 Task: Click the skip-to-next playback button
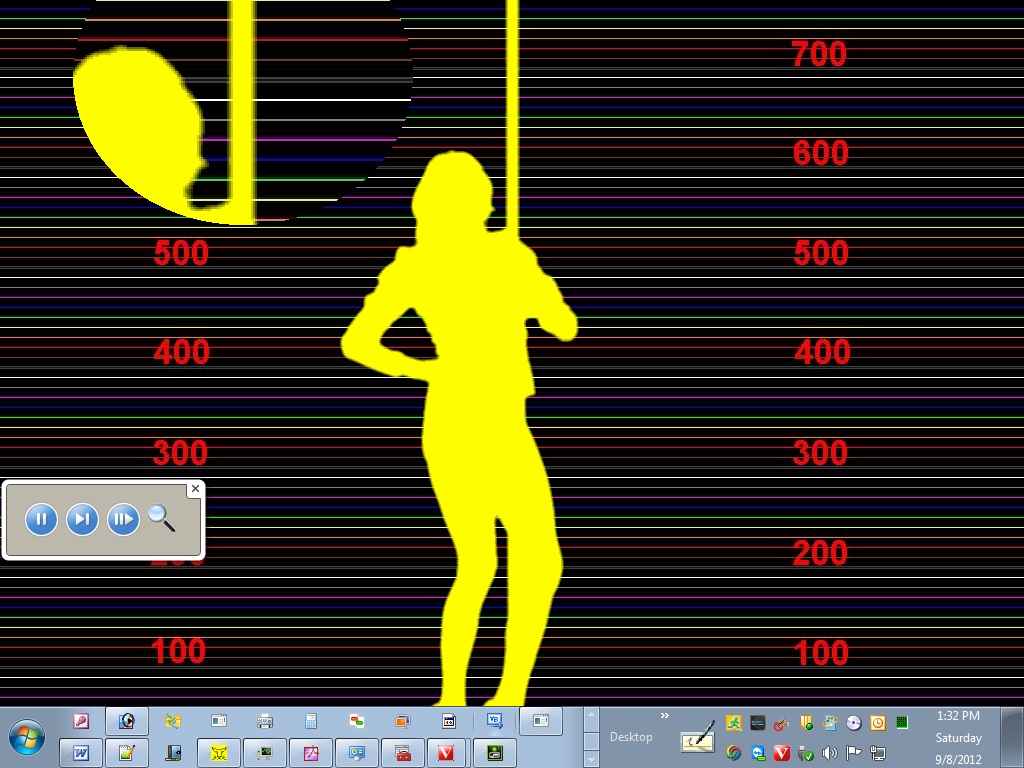[82, 519]
